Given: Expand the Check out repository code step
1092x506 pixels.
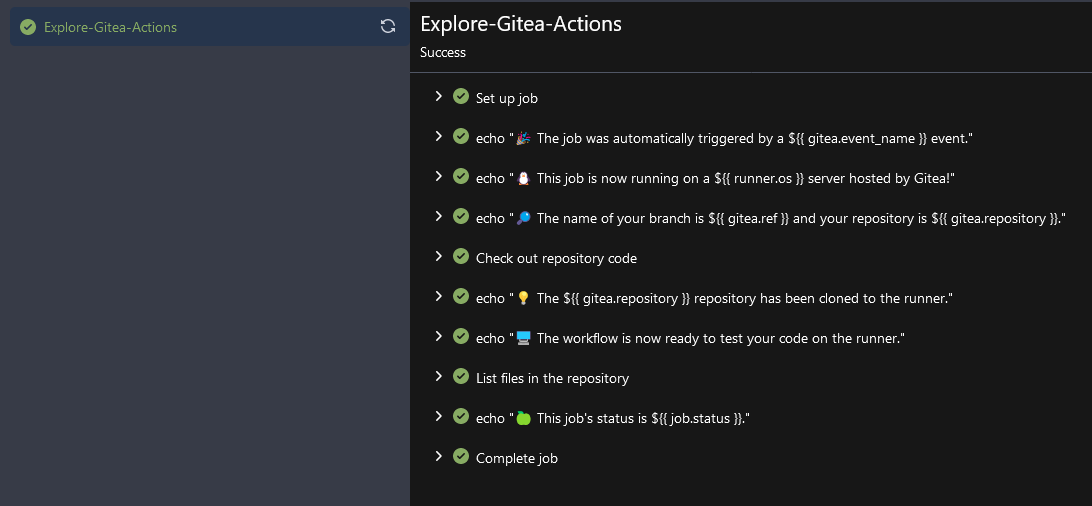Looking at the screenshot, I should click(x=438, y=256).
